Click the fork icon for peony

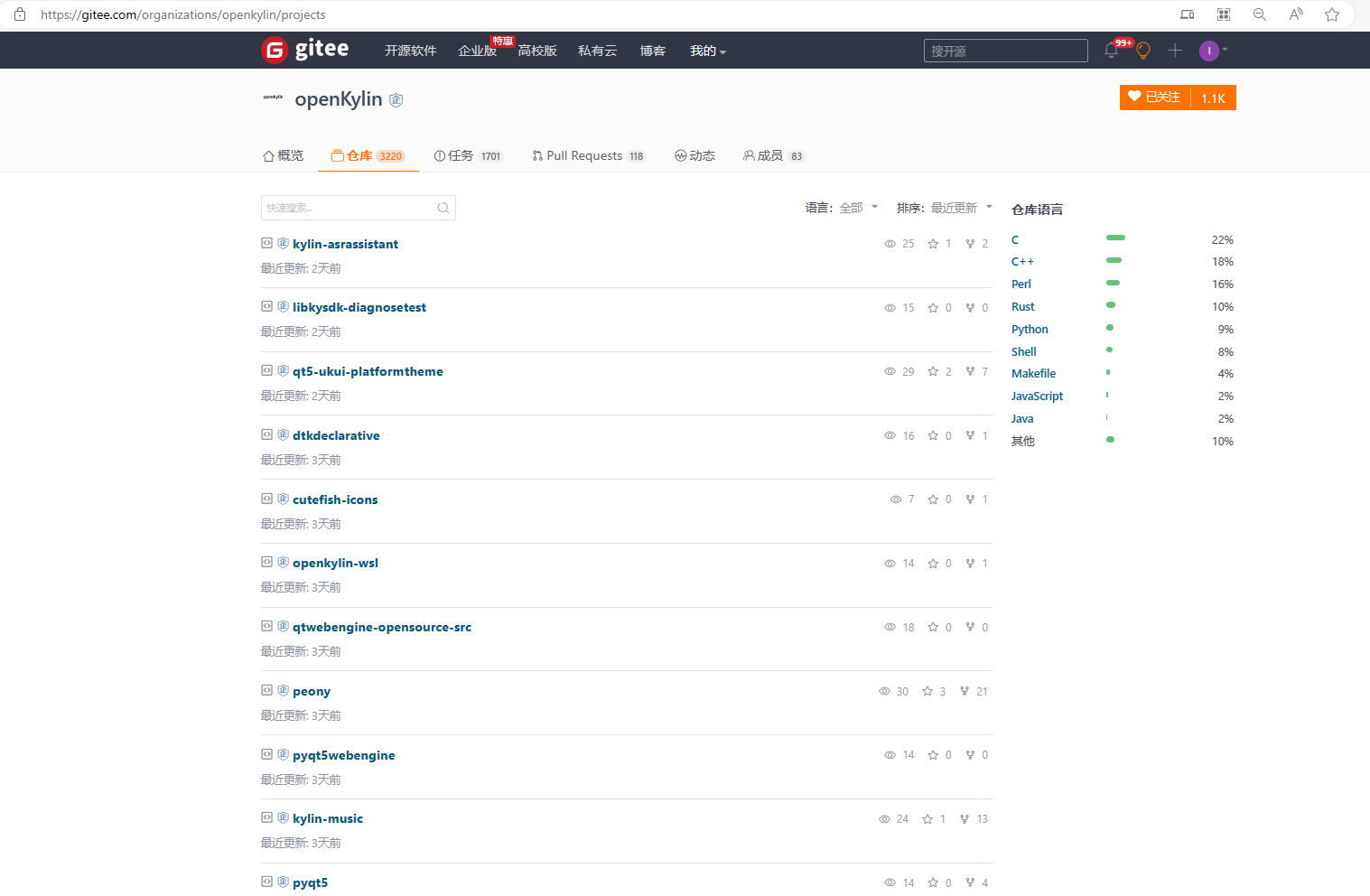pyautogui.click(x=965, y=691)
